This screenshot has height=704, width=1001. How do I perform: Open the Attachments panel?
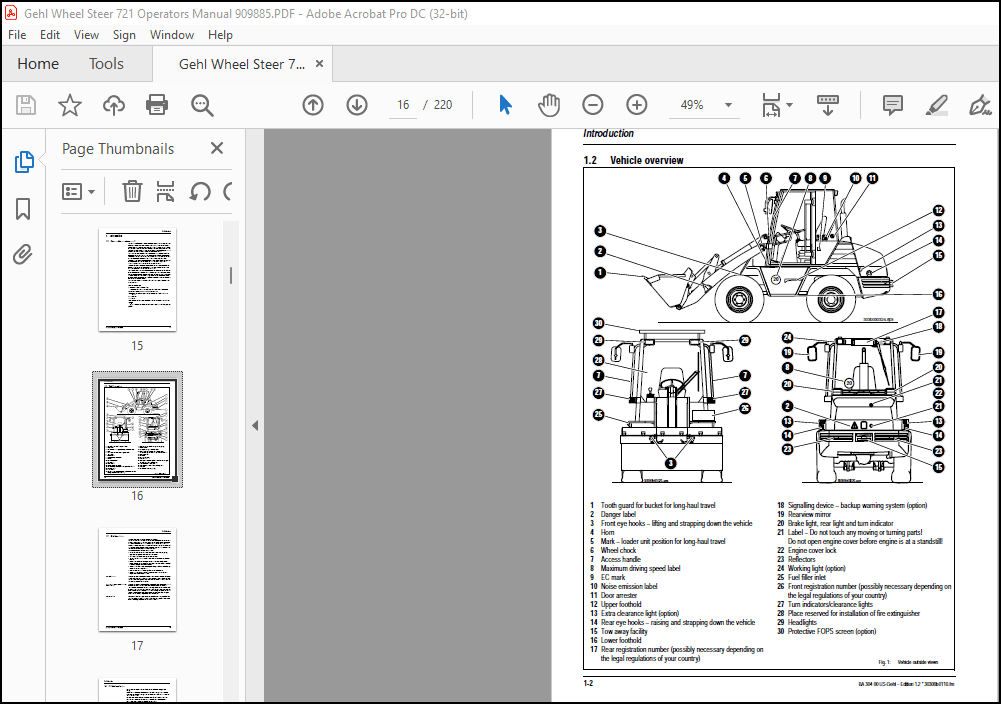pos(24,254)
